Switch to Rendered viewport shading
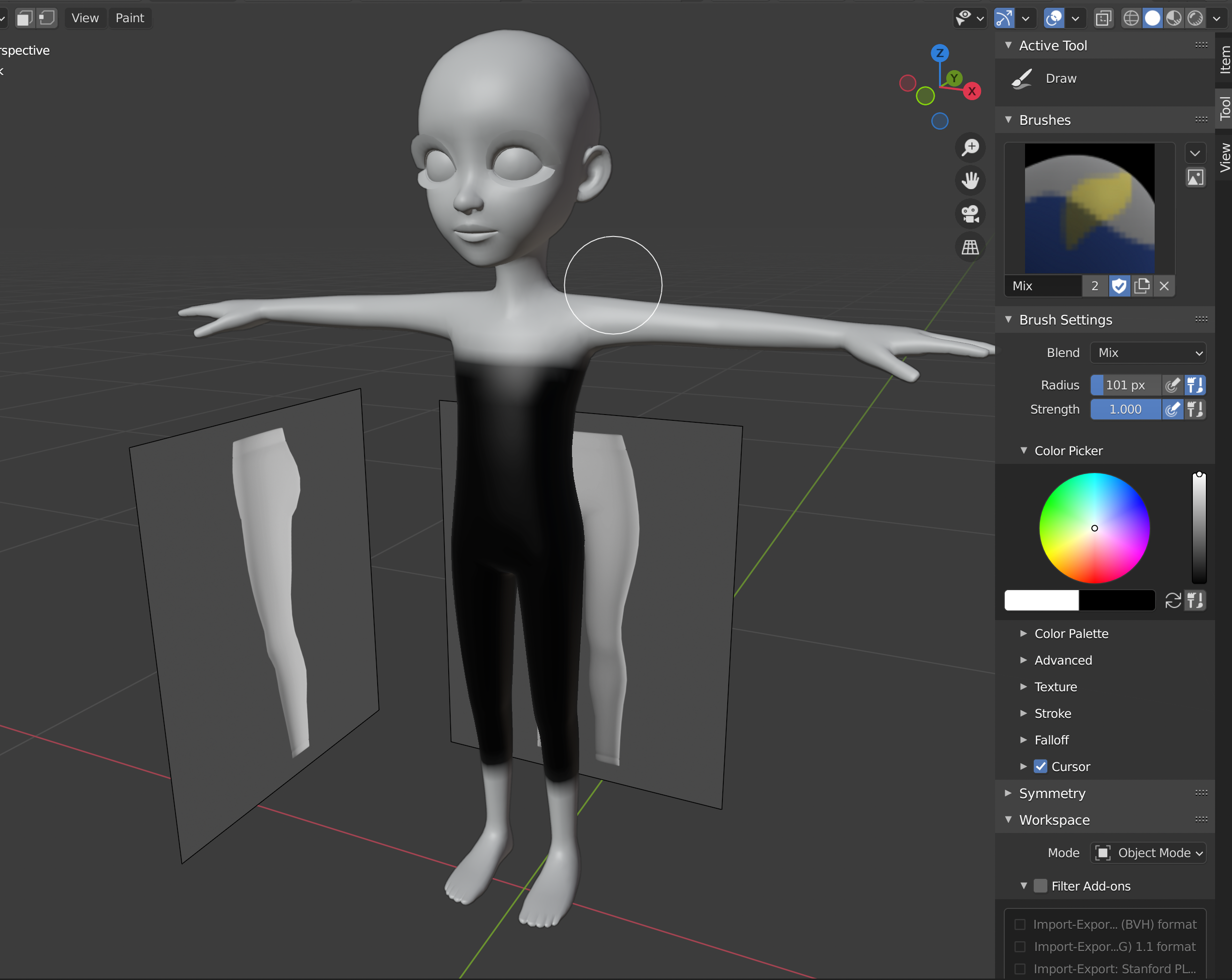Image resolution: width=1232 pixels, height=980 pixels. point(1195,18)
